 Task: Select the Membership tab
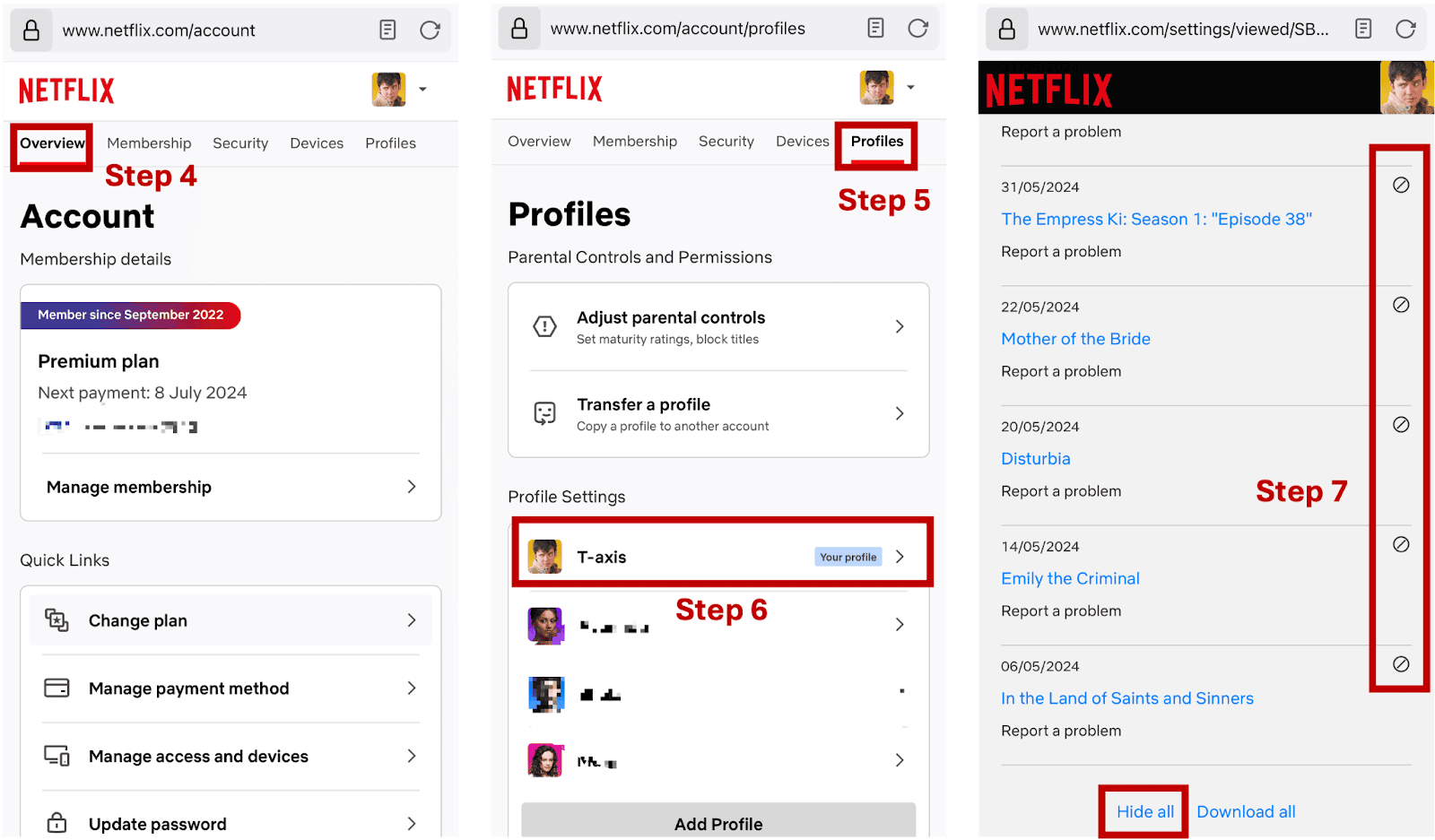[148, 143]
